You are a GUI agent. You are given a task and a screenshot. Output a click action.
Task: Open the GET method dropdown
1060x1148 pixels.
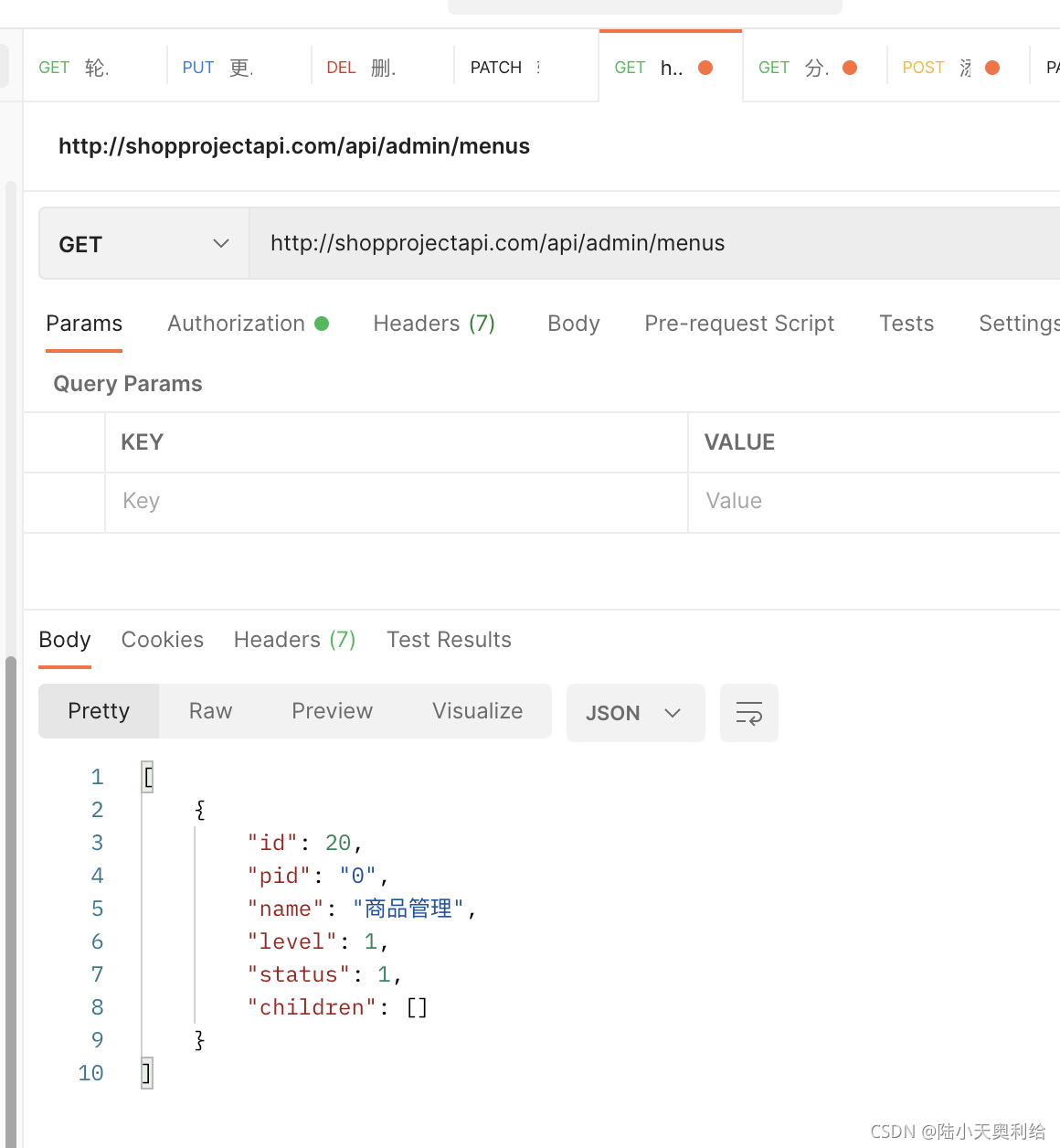(144, 244)
